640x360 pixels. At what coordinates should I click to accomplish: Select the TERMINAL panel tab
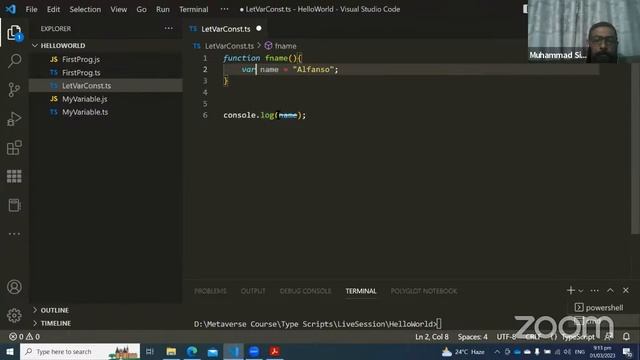click(361, 291)
